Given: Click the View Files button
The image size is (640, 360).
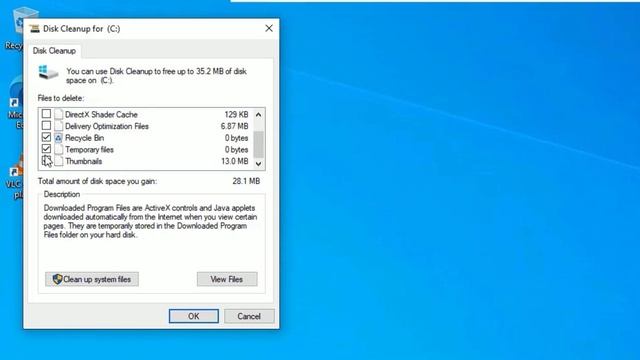Looking at the screenshot, I should pyautogui.click(x=227, y=279).
